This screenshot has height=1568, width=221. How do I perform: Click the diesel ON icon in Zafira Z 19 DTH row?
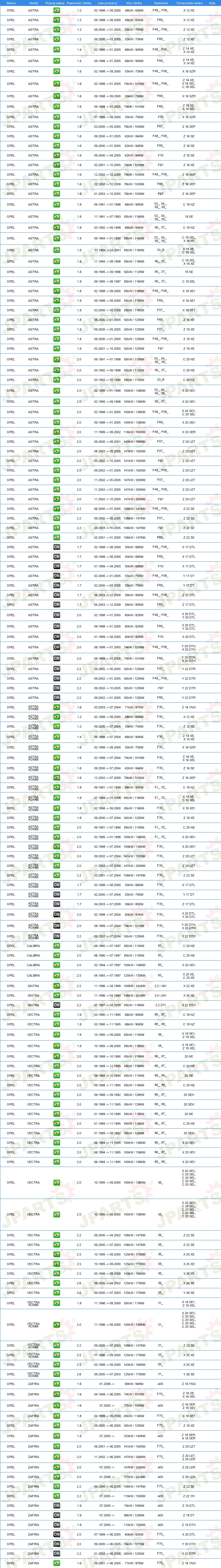(57, 1525)
